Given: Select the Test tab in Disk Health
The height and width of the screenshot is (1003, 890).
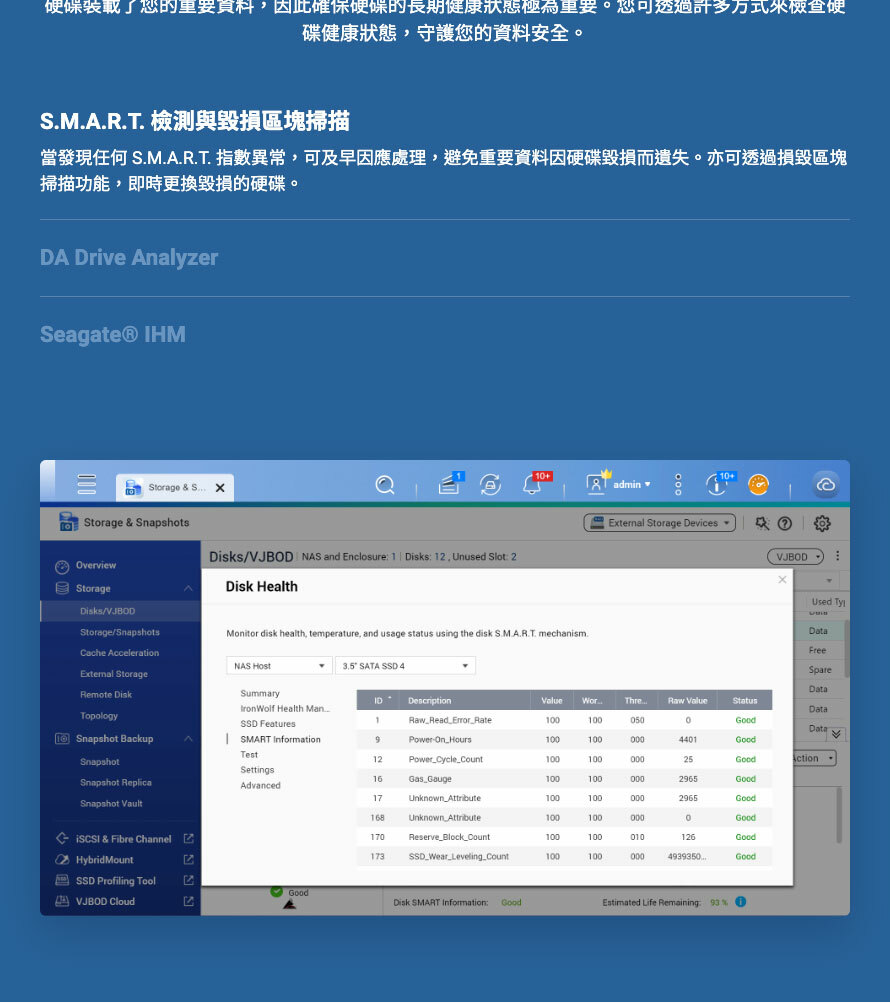Looking at the screenshot, I should coord(249,755).
